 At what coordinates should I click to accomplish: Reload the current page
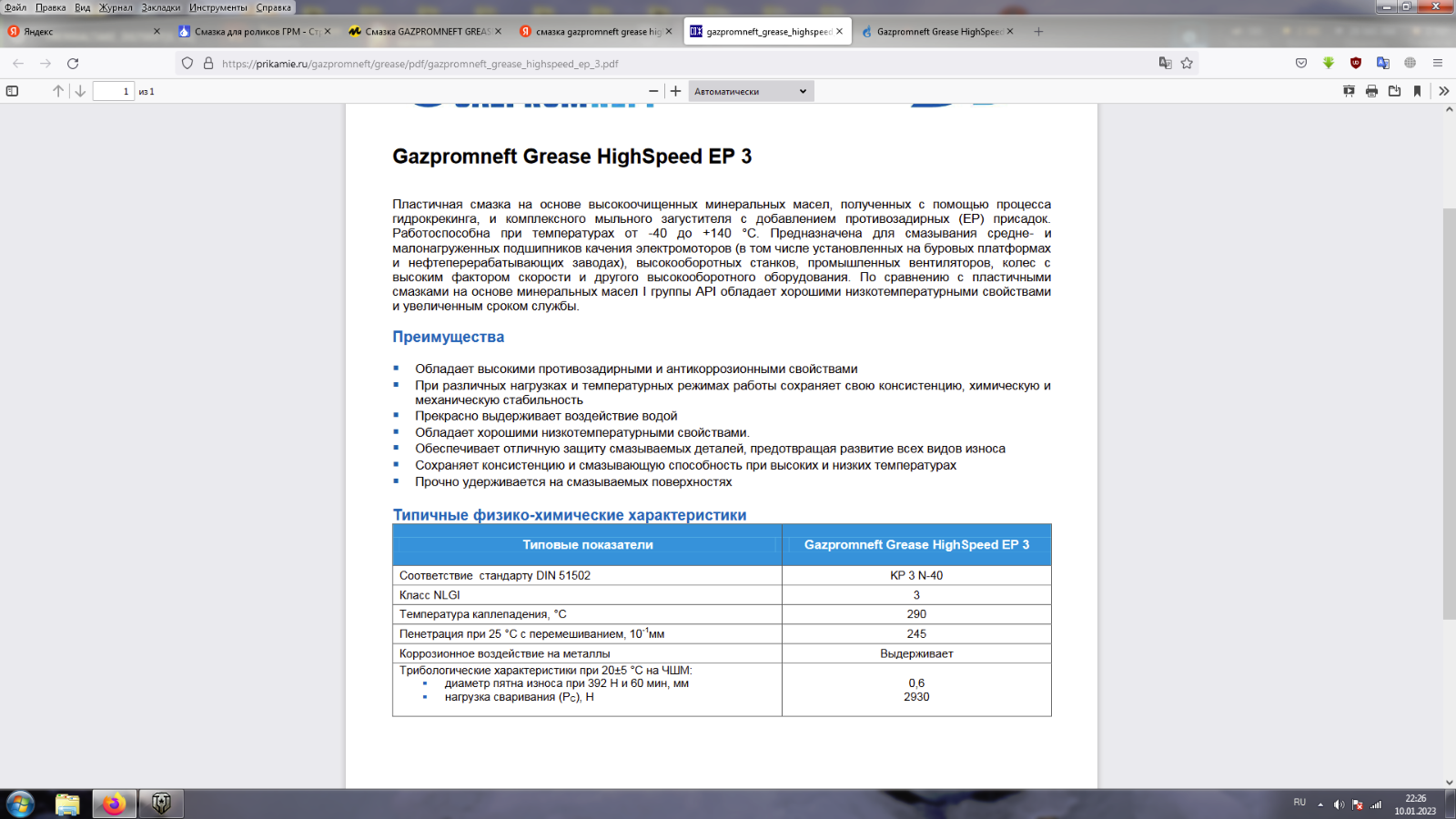73,64
